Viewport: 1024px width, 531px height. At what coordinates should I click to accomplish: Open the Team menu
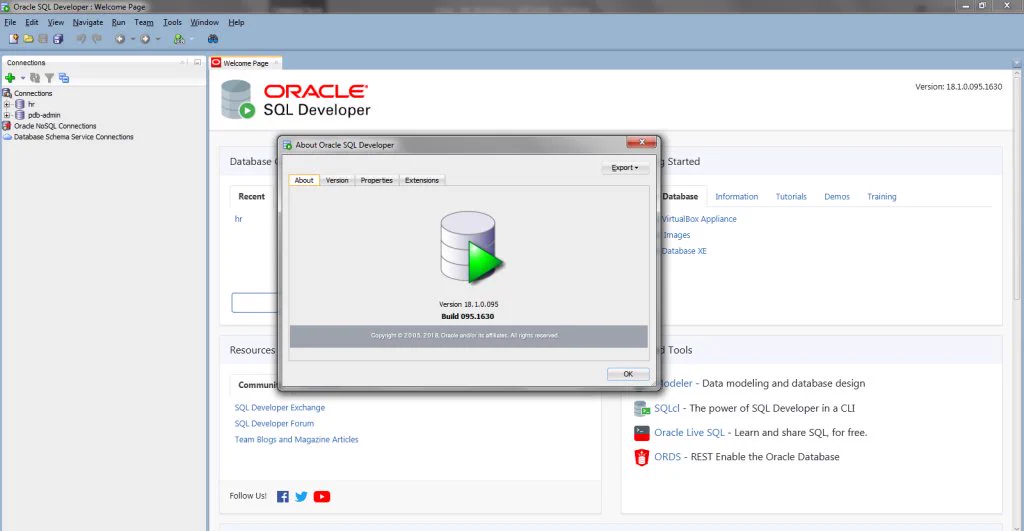144,22
